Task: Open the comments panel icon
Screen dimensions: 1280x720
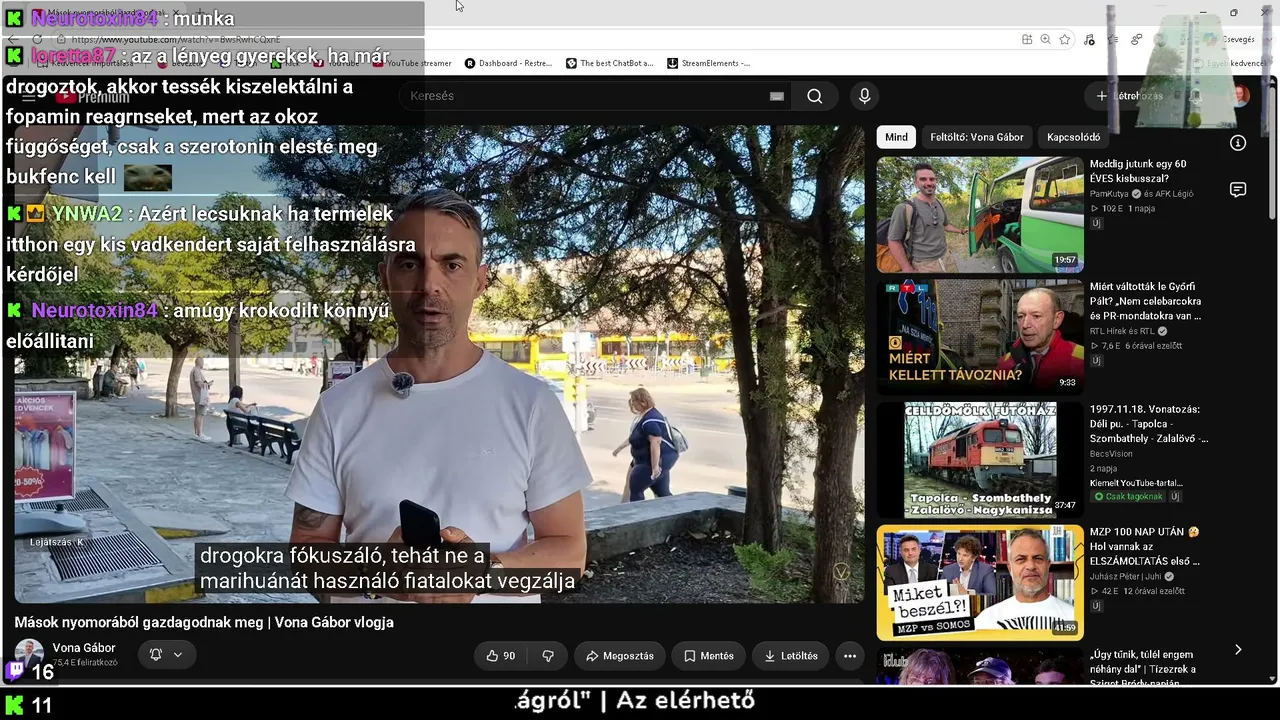Action: [x=1238, y=190]
